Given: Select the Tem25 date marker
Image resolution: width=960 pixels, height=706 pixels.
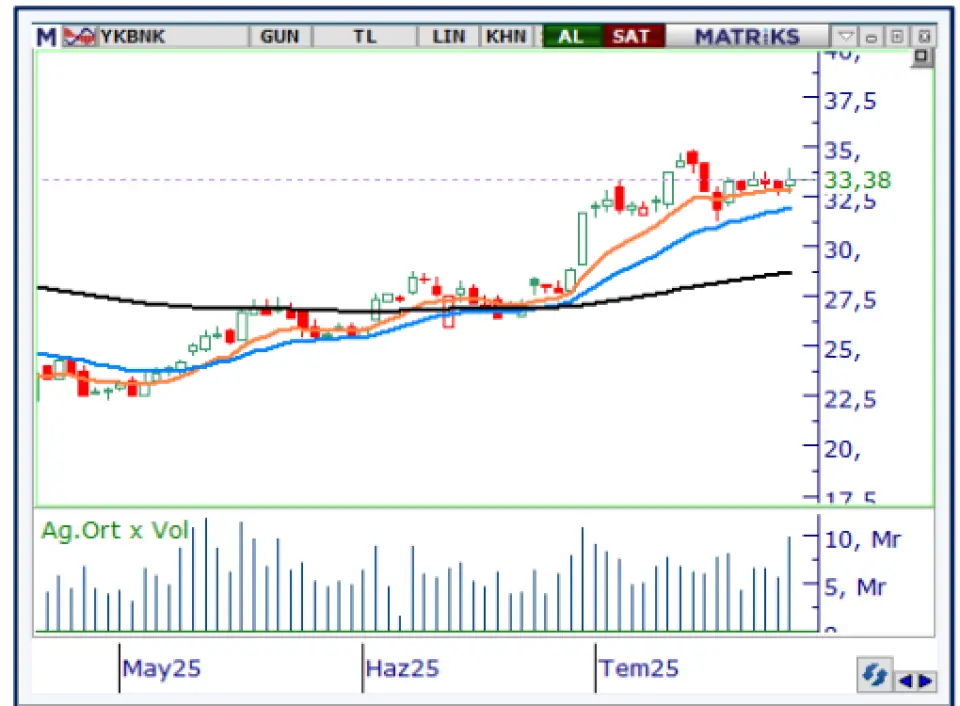Looking at the screenshot, I should [639, 668].
